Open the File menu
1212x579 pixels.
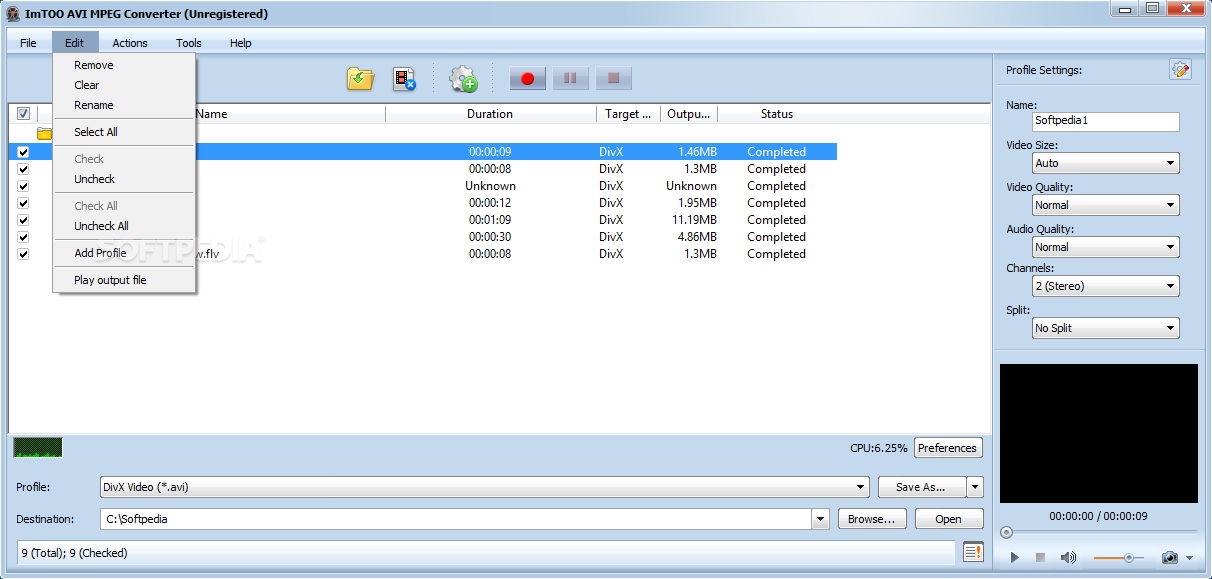(x=28, y=43)
